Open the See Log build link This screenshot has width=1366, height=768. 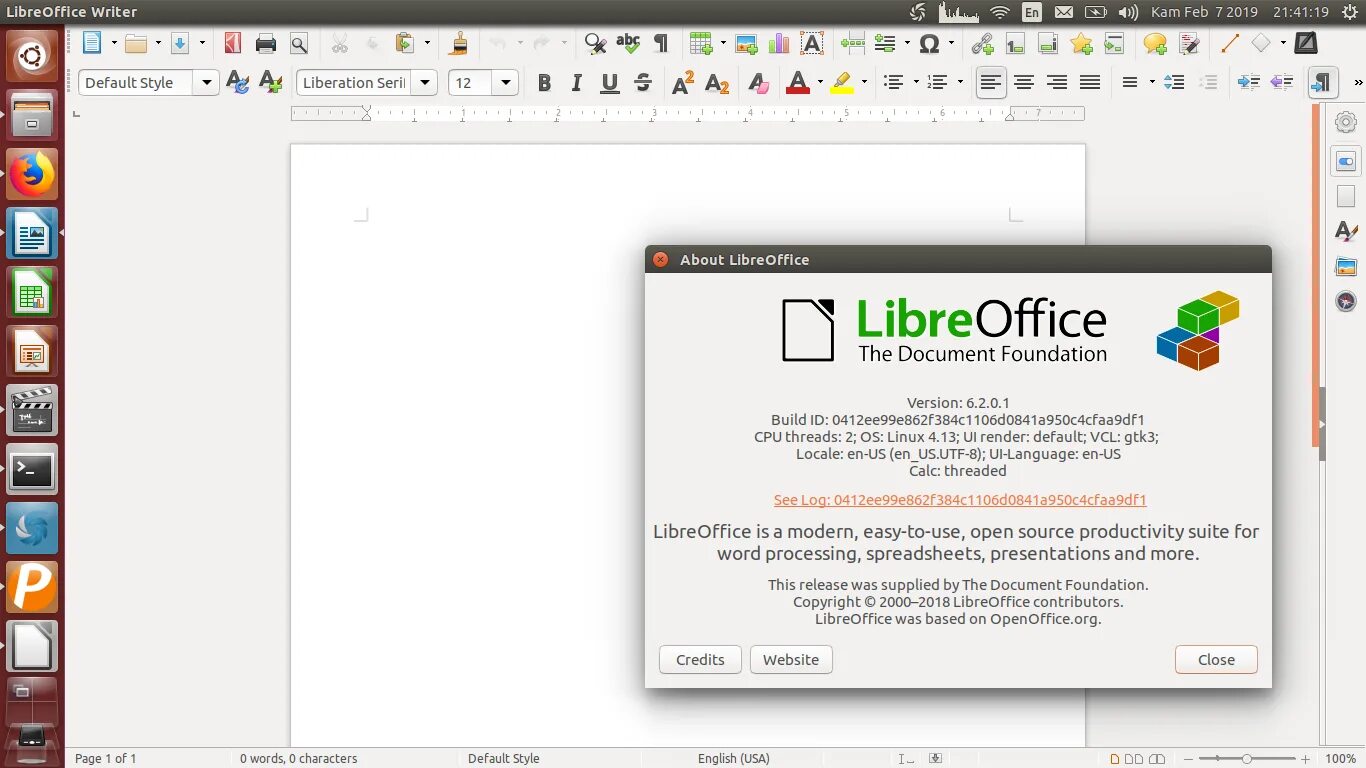(960, 500)
